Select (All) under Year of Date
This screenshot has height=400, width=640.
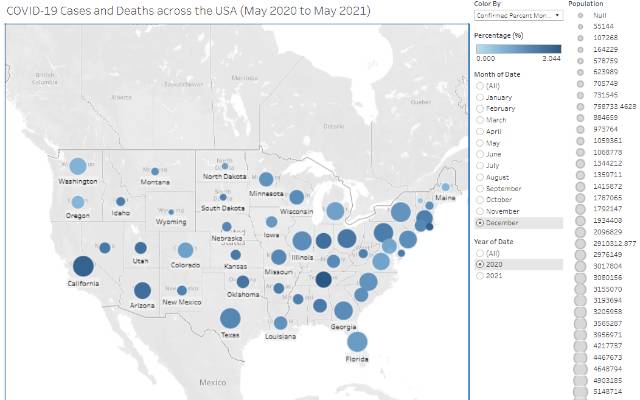(479, 253)
